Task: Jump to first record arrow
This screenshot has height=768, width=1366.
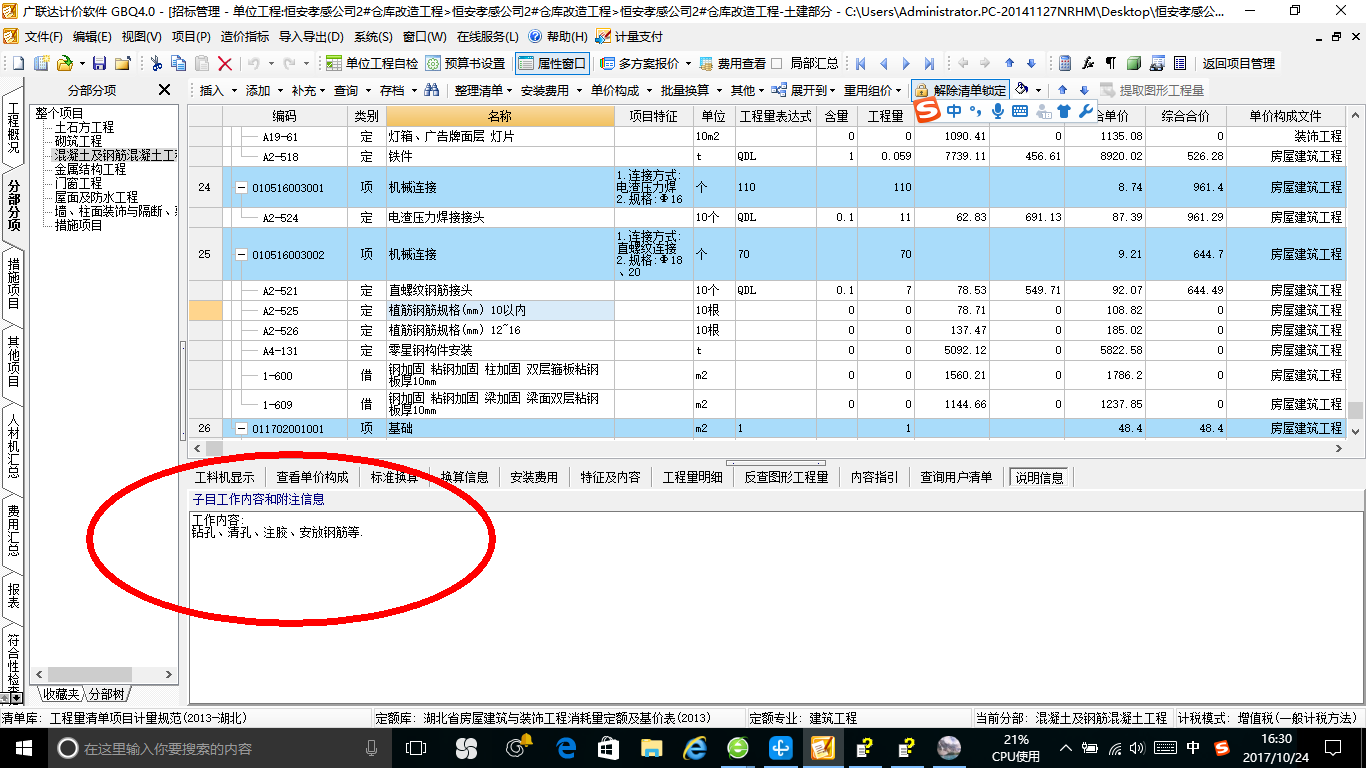Action: (860, 63)
